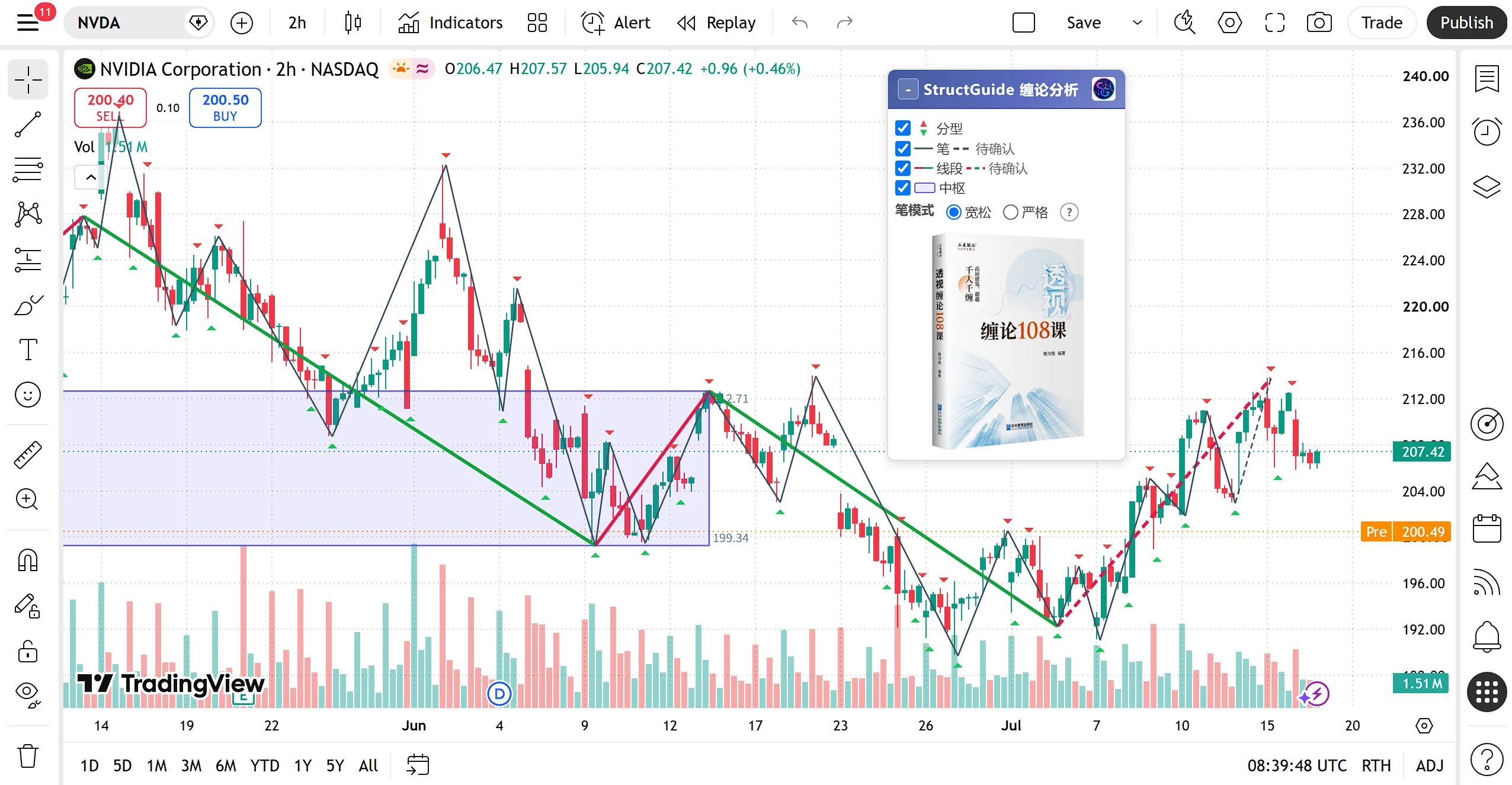This screenshot has height=785, width=1512.
Task: Activate the zoom in tool
Action: coord(28,499)
